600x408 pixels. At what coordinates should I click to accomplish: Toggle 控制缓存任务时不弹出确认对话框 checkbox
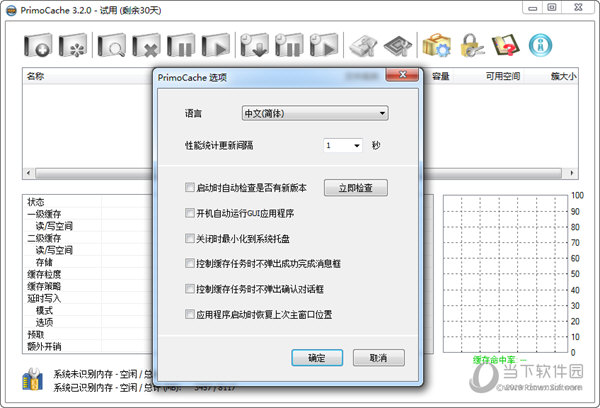point(189,289)
